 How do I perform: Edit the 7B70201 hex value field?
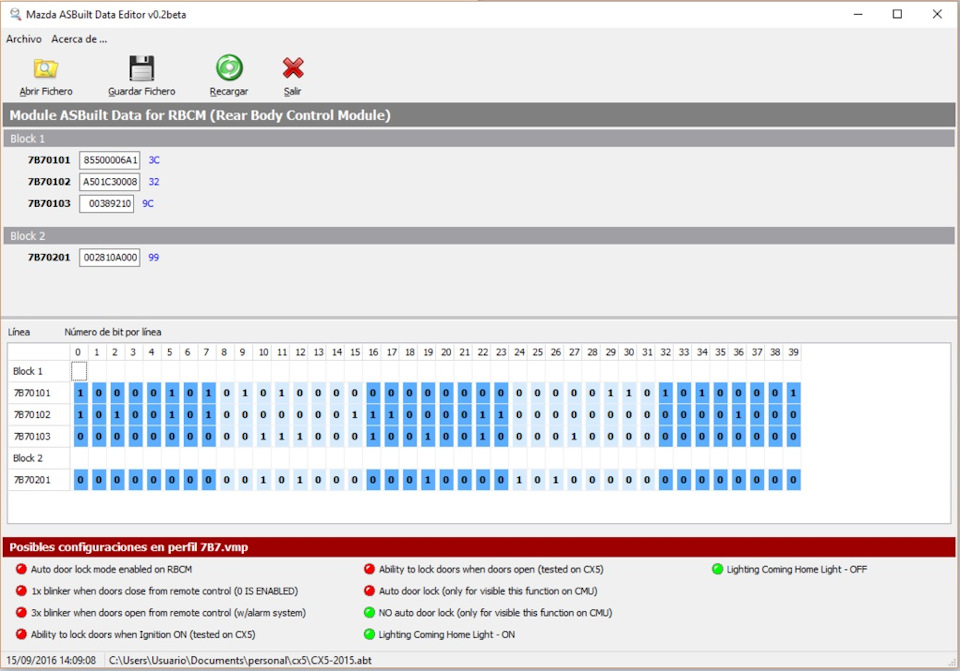(x=110, y=258)
